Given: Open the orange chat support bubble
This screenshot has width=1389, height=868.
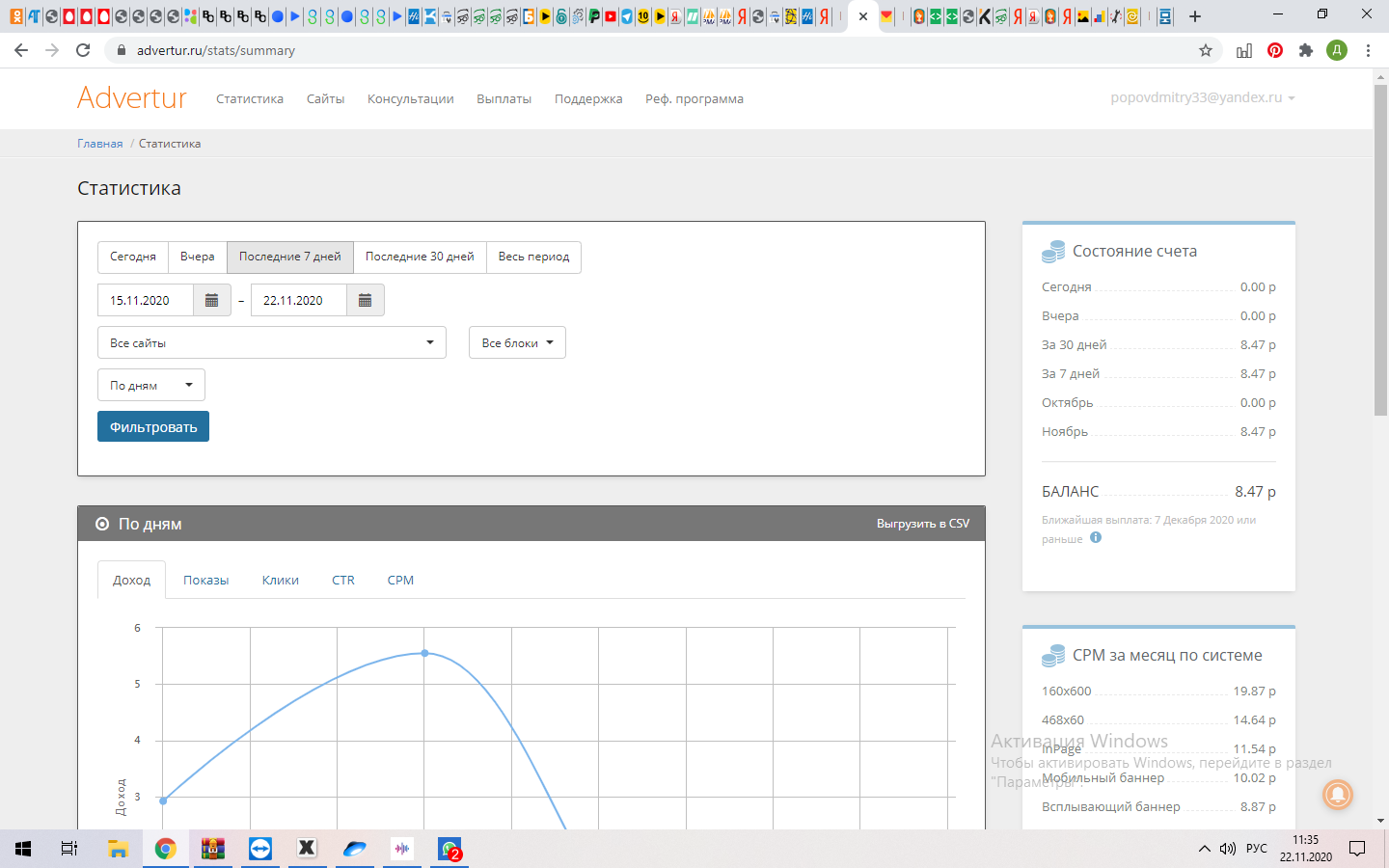Looking at the screenshot, I should 1338,794.
